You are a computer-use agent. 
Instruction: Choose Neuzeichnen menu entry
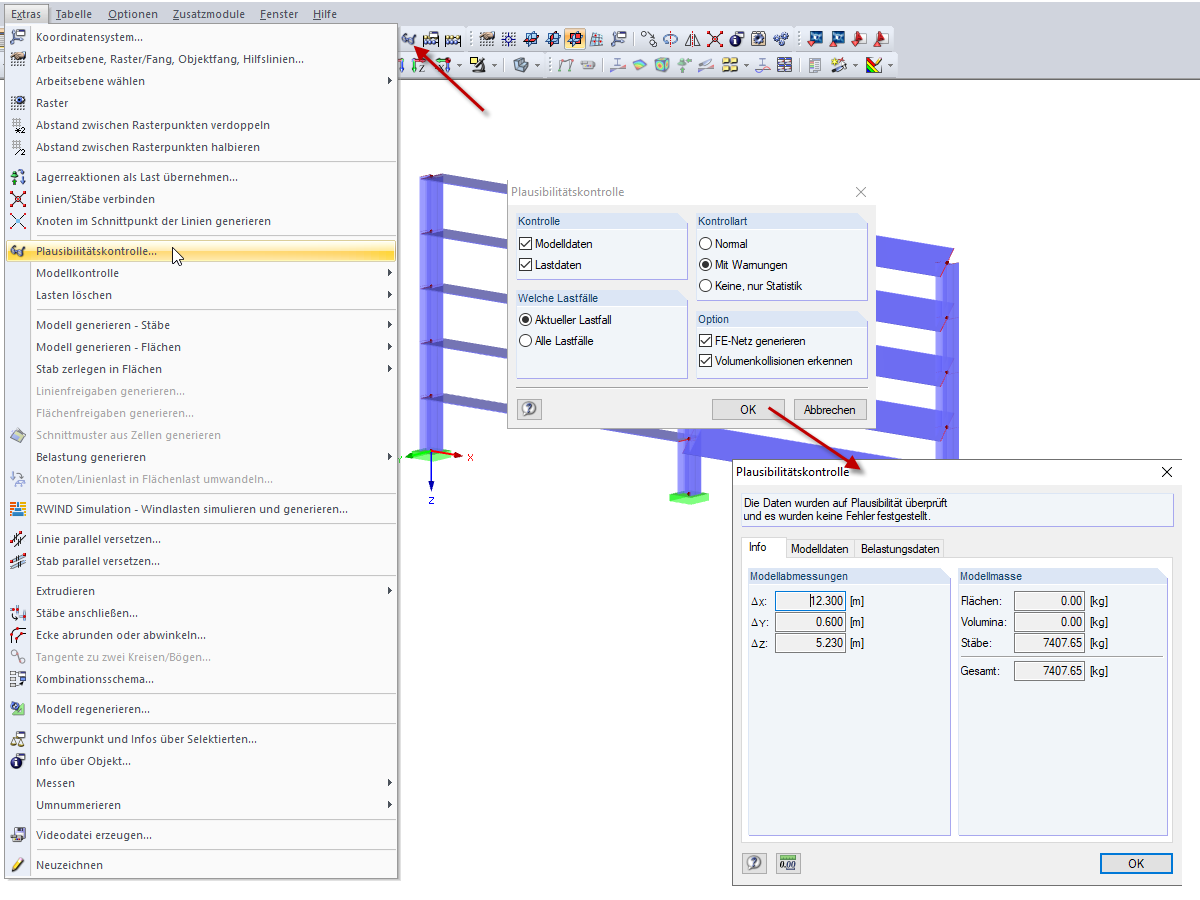coord(201,865)
